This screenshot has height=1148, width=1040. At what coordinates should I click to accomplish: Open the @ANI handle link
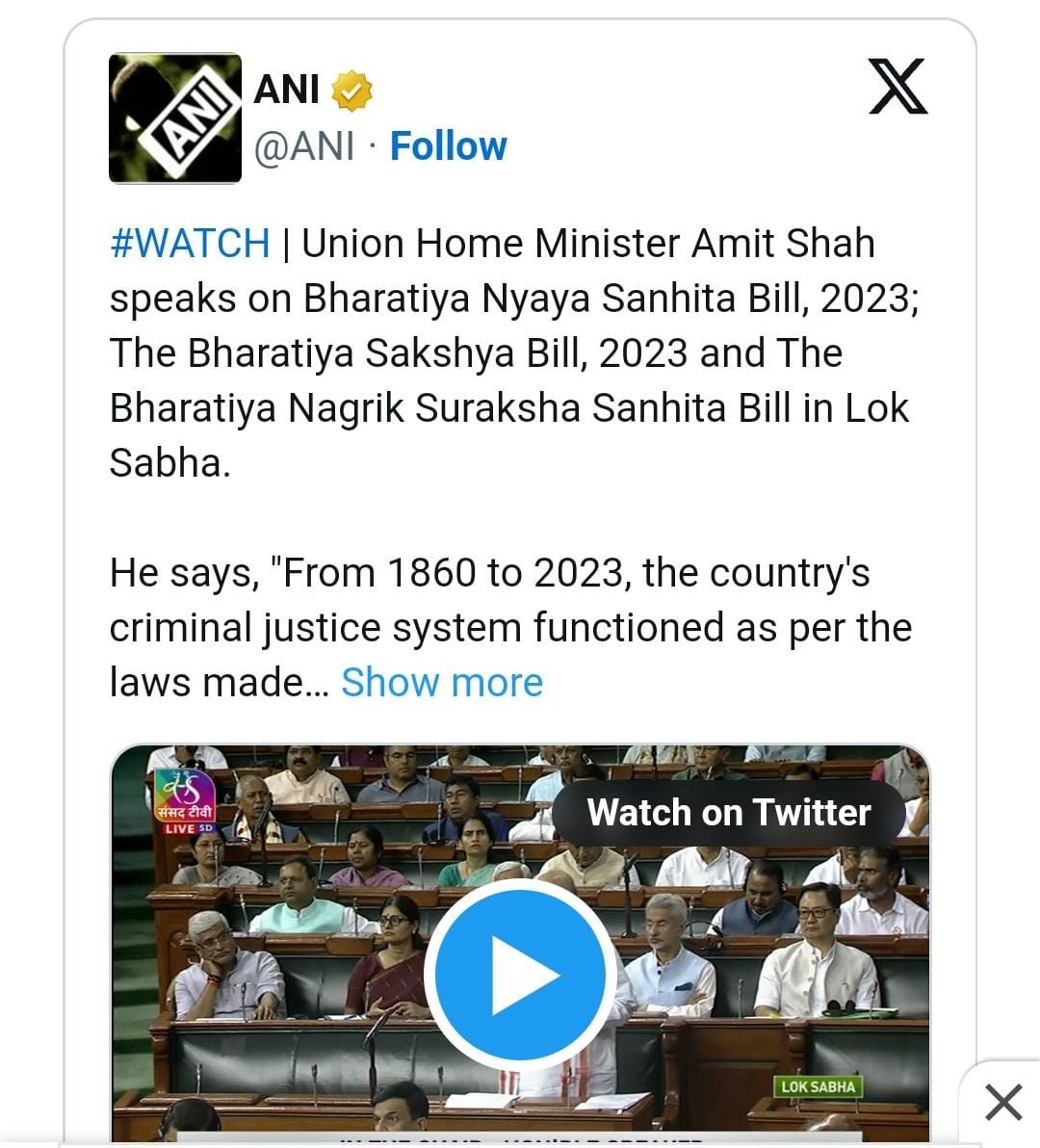pos(303,146)
